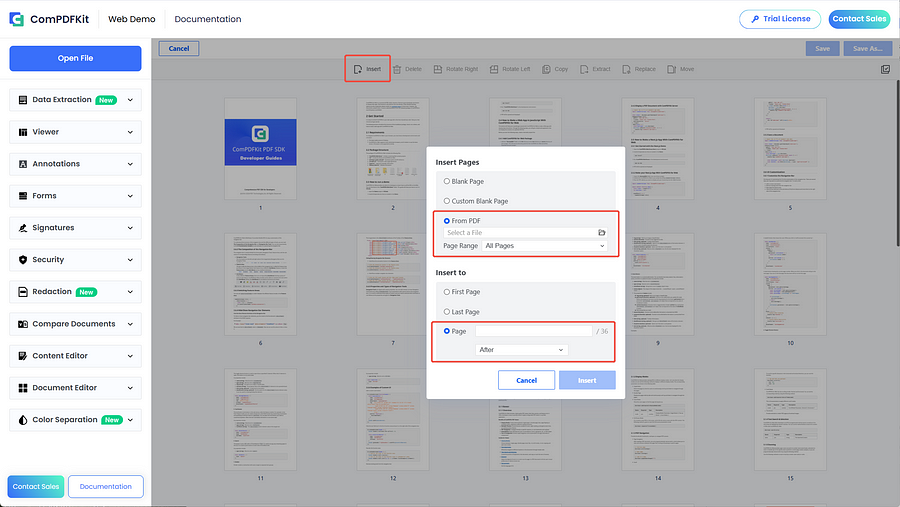Click the Save As button

coord(867,48)
